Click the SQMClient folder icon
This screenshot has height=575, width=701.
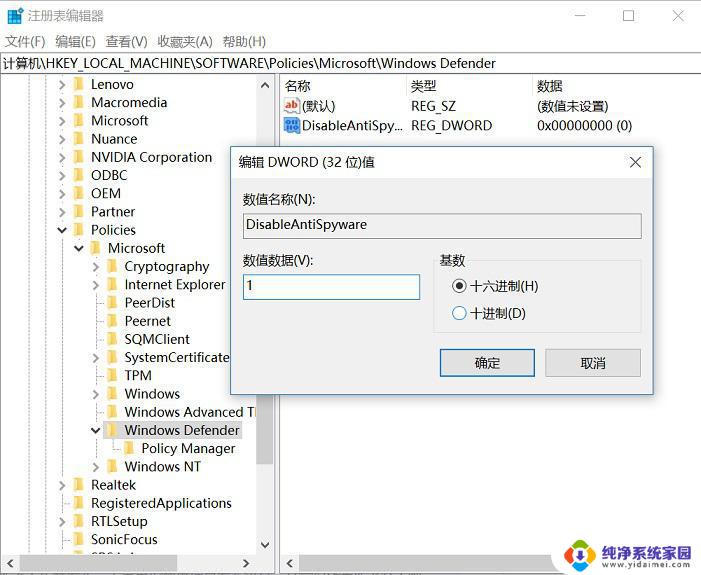[x=112, y=339]
